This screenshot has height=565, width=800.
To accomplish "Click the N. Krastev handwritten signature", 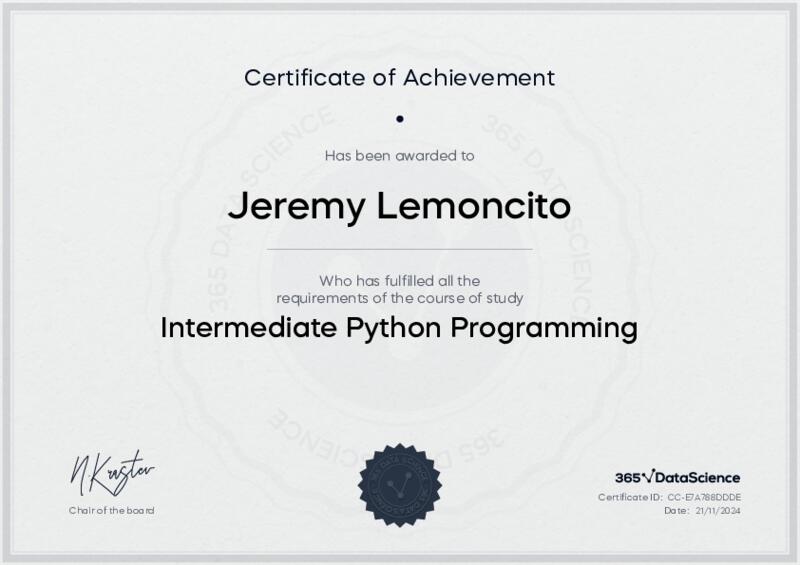I will point(111,474).
